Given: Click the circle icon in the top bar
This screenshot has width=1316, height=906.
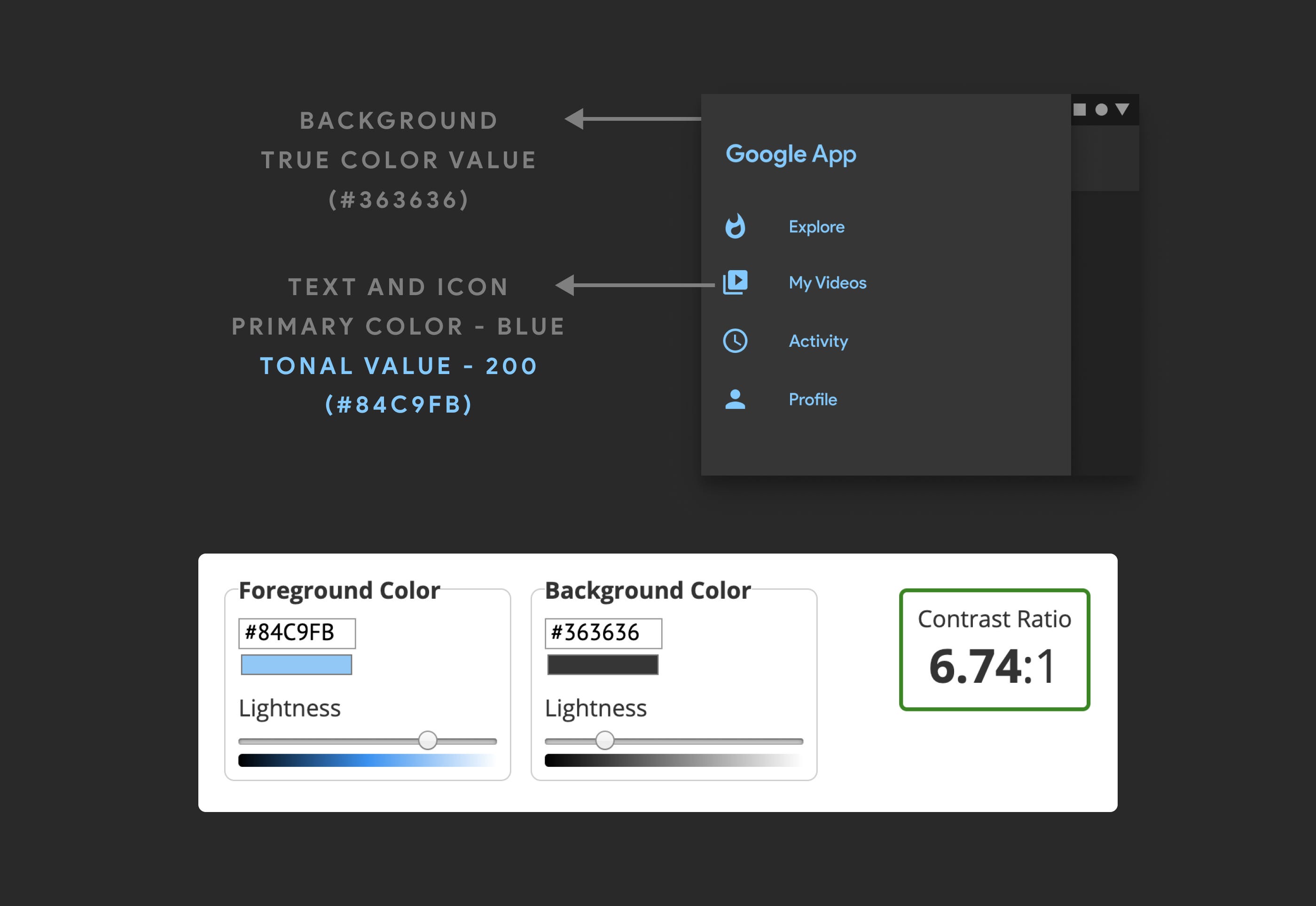Looking at the screenshot, I should tap(1101, 109).
